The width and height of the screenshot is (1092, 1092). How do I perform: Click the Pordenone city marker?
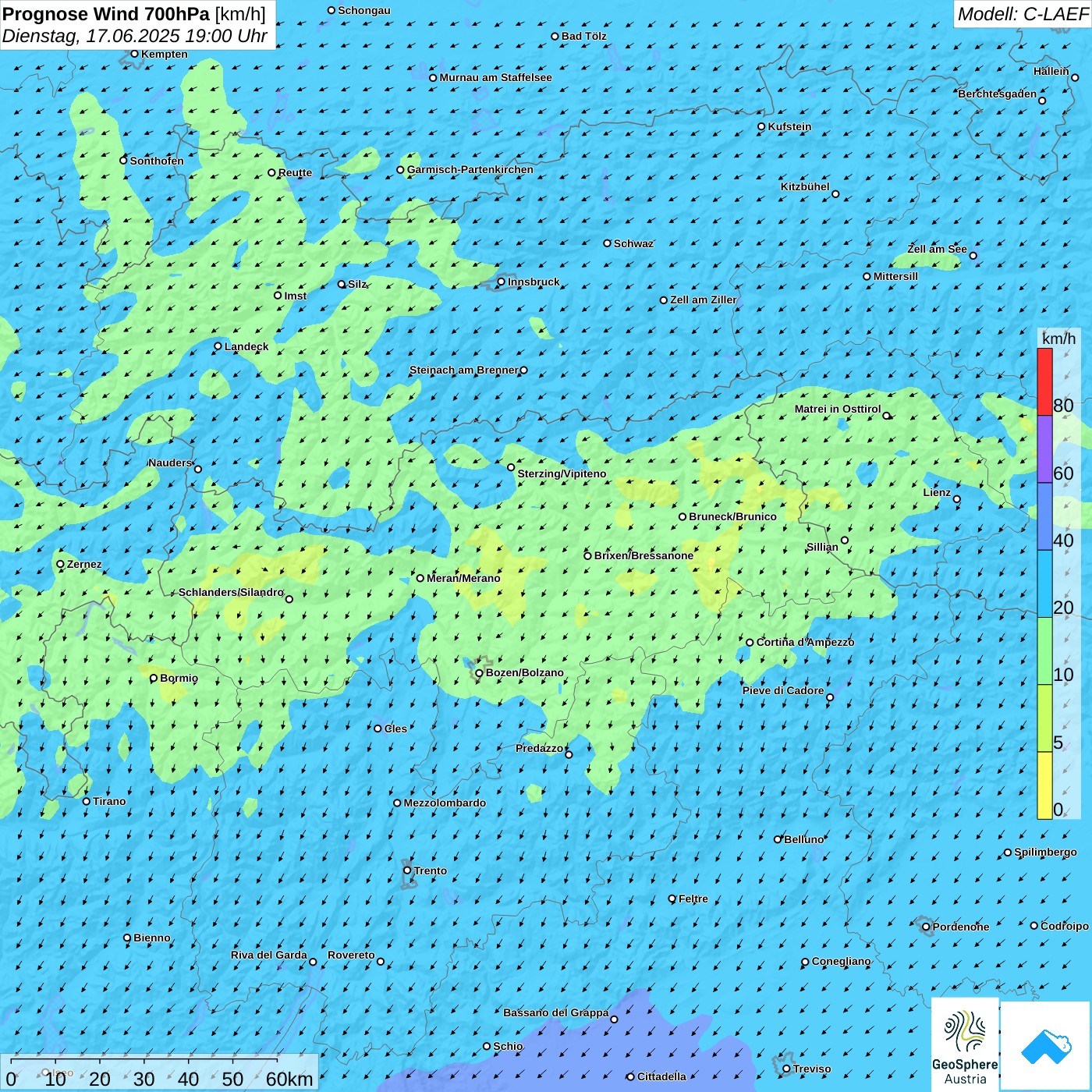coord(926,927)
